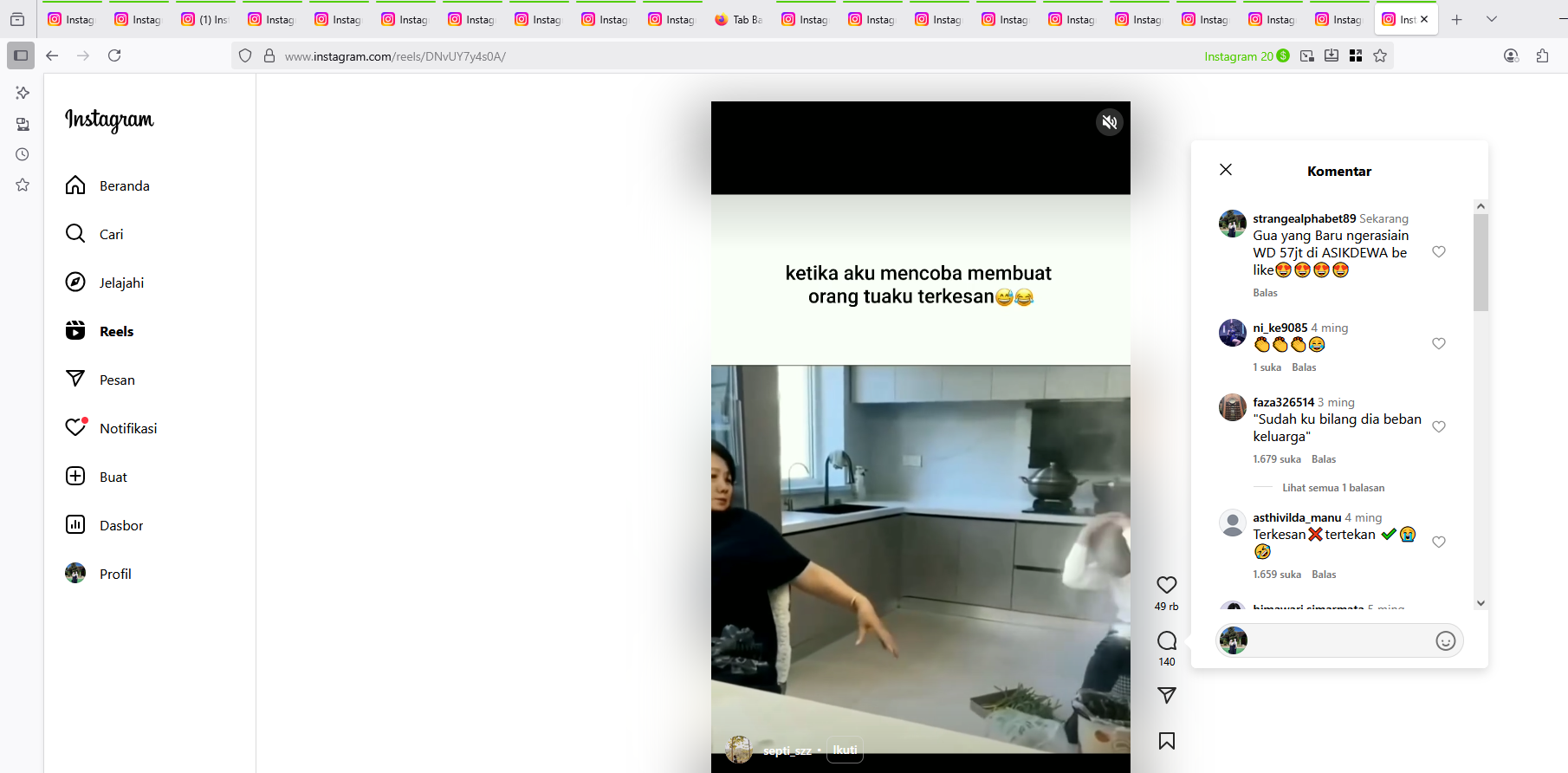The width and height of the screenshot is (1568, 773).
Task: Open Jelajahi explore page
Action: 105,283
